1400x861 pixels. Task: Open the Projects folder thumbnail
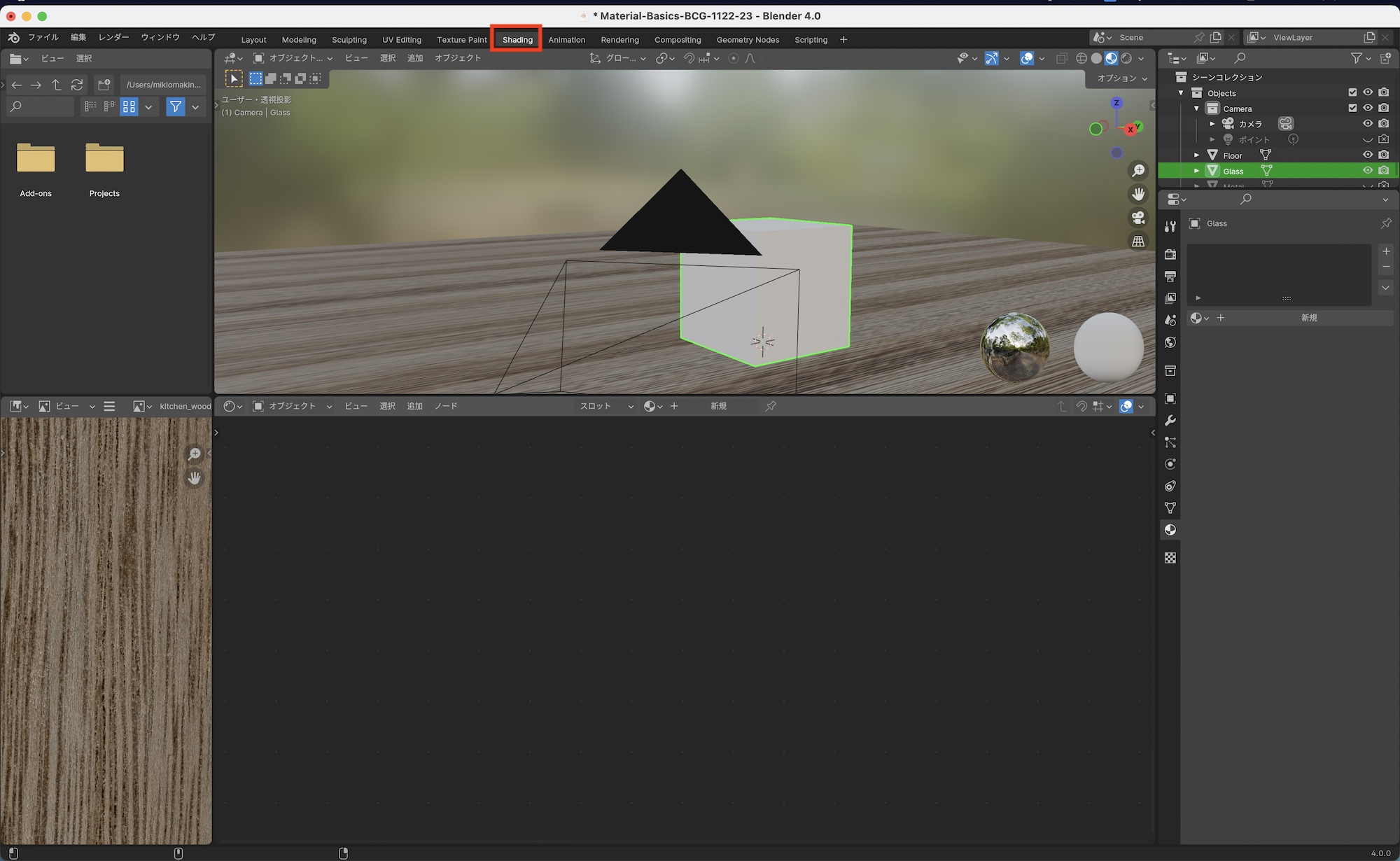[x=104, y=160]
